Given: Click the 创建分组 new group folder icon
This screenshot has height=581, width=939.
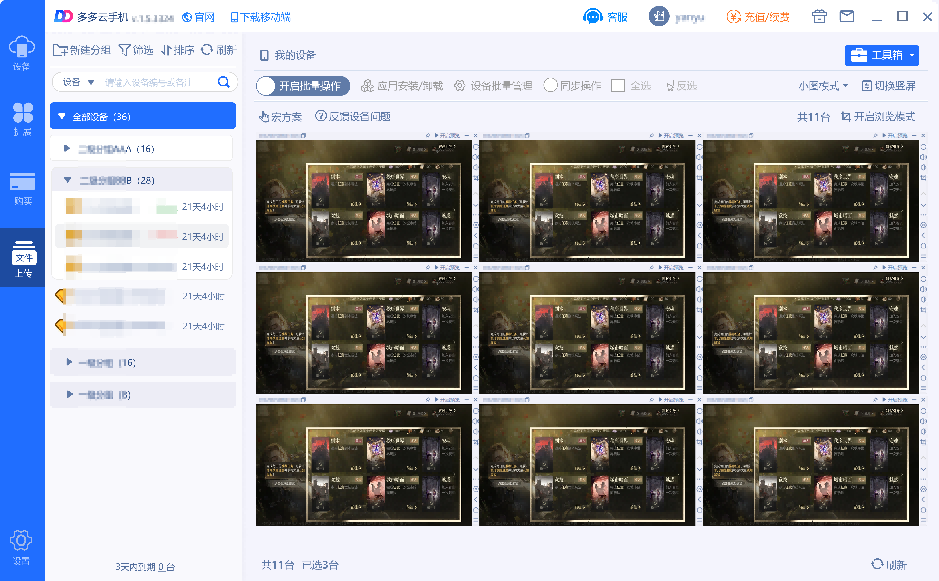Looking at the screenshot, I should [60, 50].
